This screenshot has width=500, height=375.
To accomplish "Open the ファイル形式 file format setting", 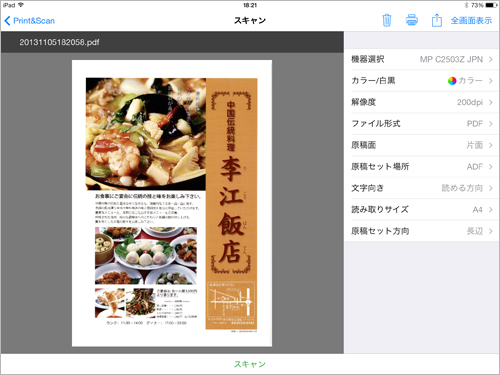I will pos(422,124).
